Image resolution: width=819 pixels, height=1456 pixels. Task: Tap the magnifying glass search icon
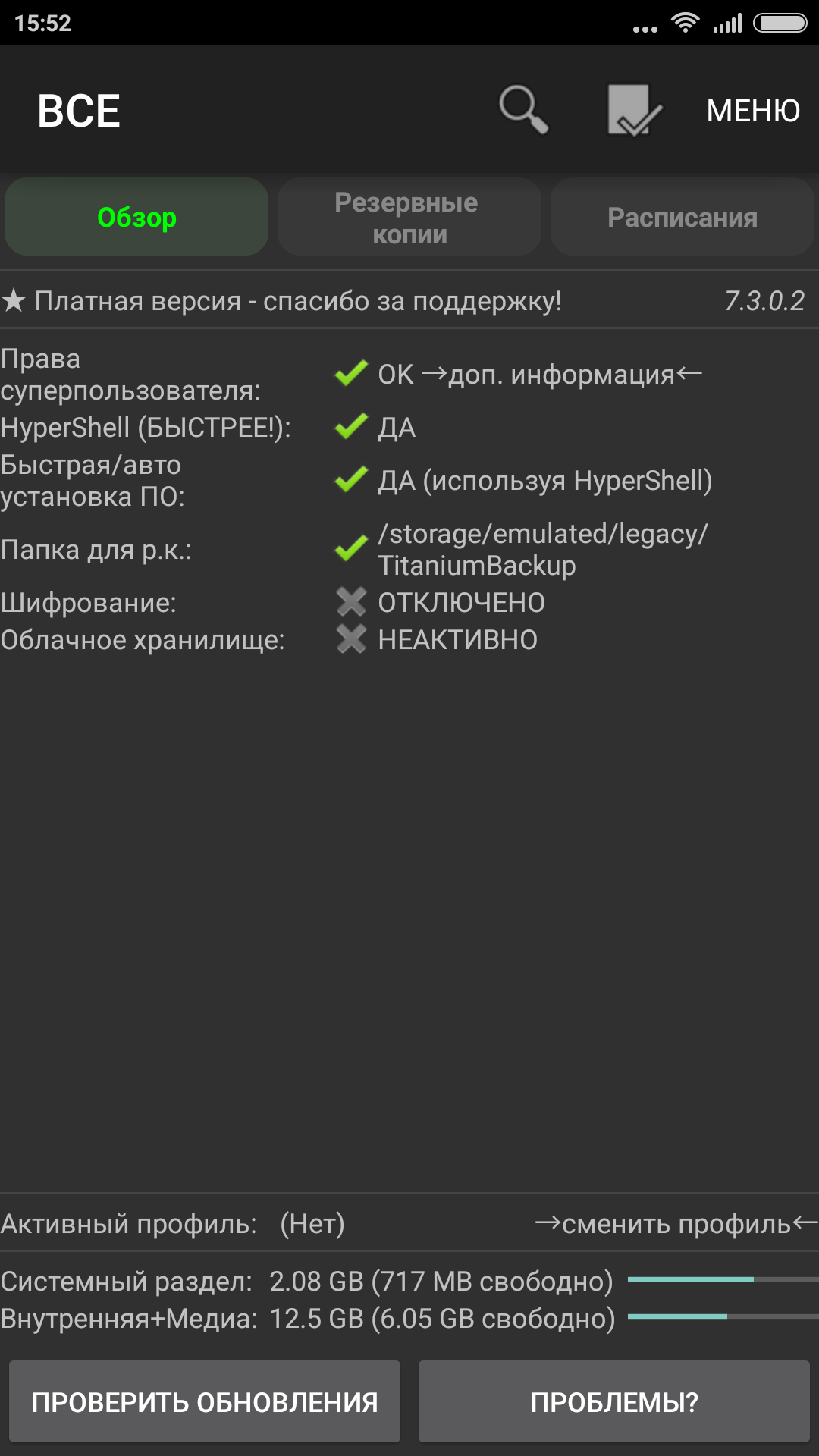tap(523, 111)
